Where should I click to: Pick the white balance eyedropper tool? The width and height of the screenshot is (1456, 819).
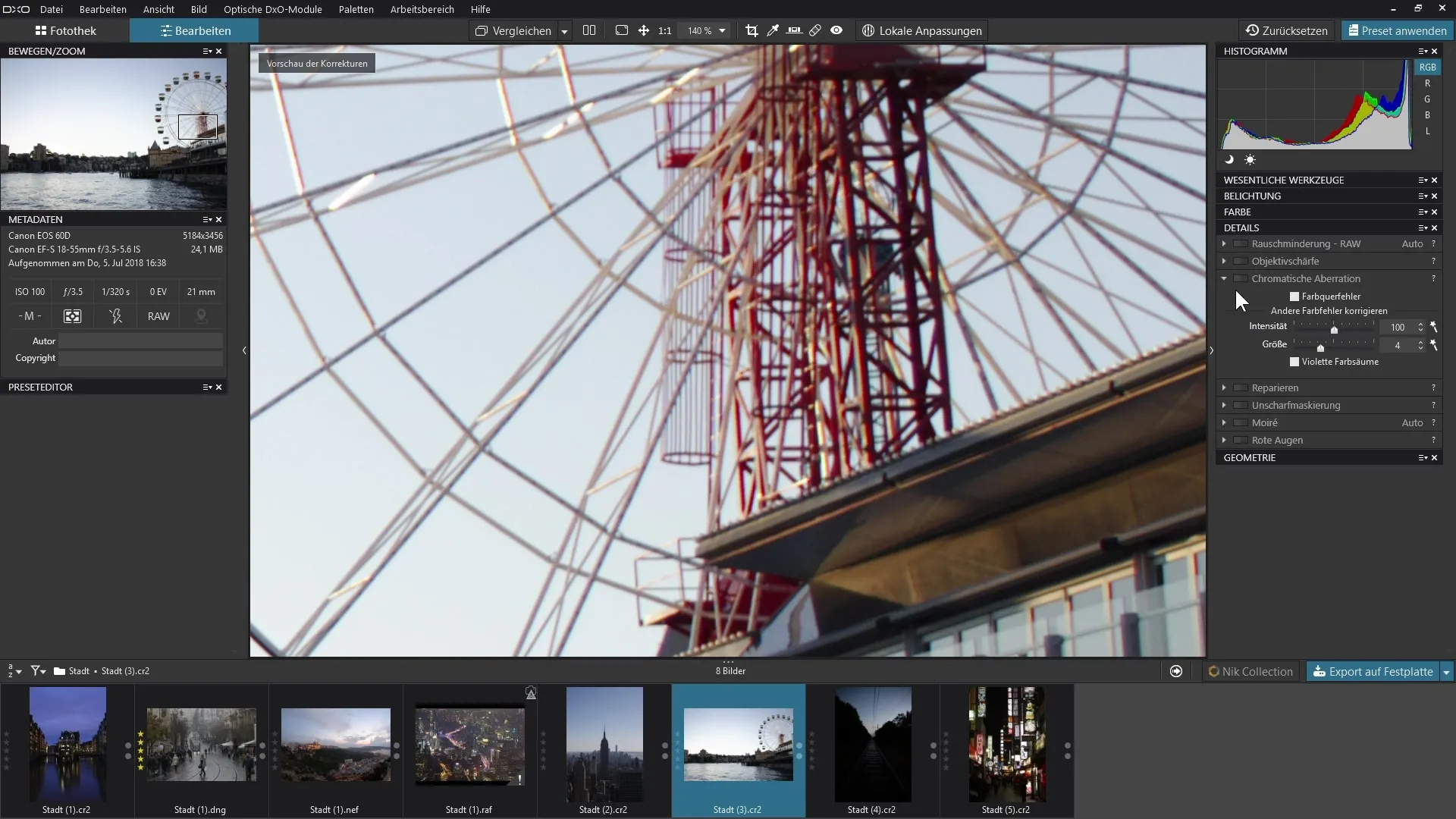click(x=773, y=30)
